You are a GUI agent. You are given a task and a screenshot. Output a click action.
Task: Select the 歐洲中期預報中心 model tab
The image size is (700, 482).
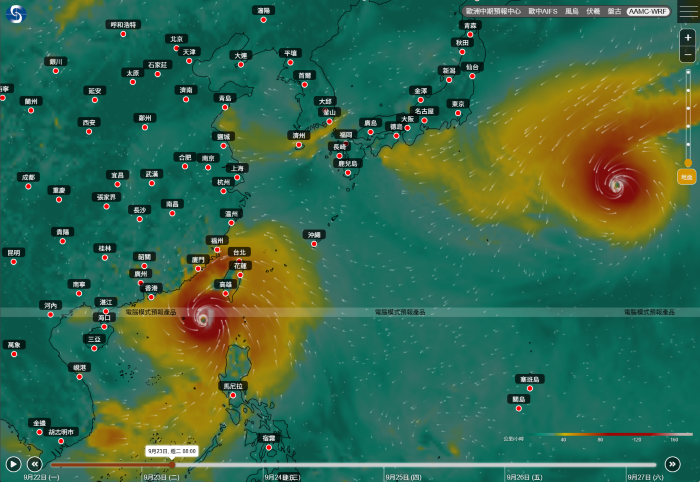(493, 11)
